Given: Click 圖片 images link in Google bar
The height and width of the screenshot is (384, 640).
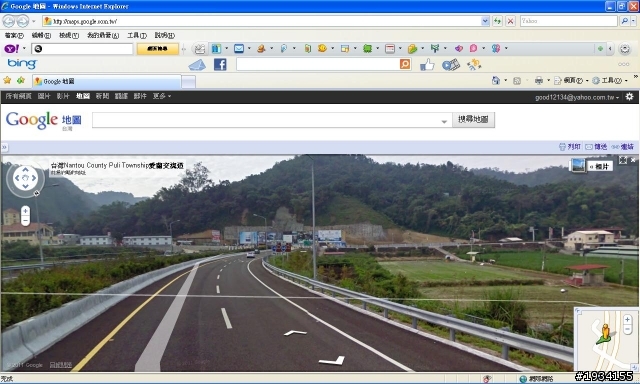Looking at the screenshot, I should [44, 96].
